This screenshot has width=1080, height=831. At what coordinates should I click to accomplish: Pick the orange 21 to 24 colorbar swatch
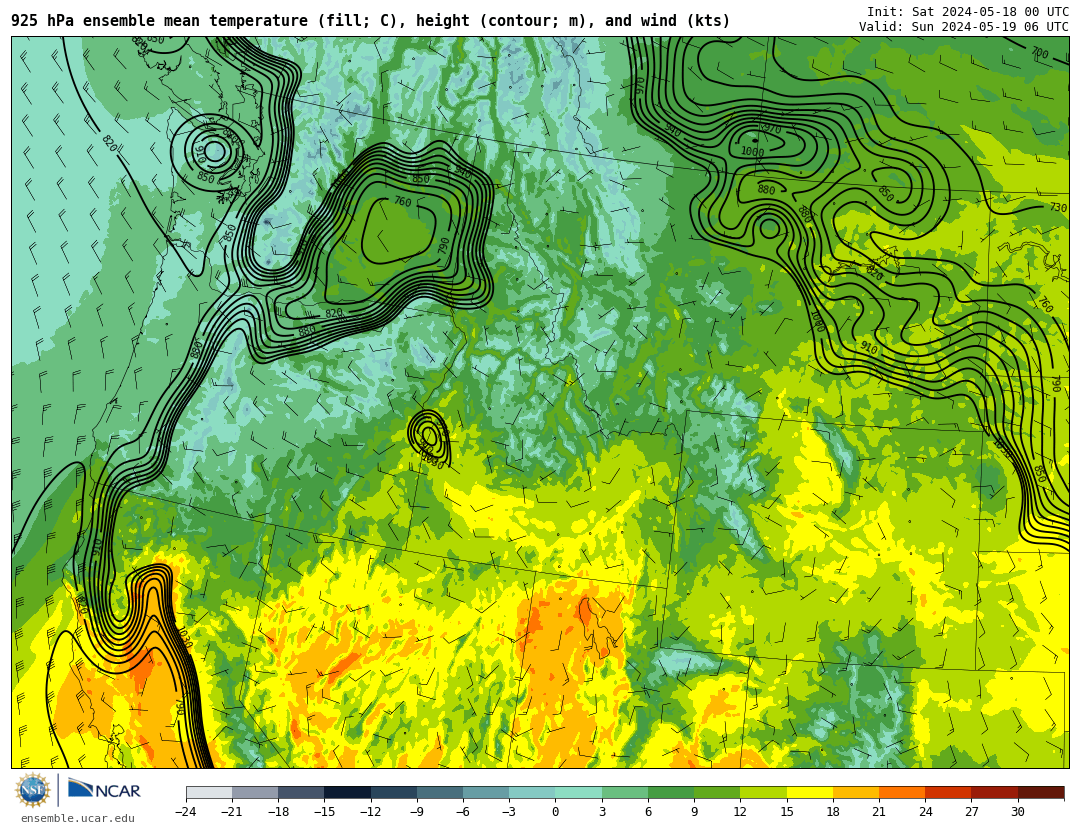tap(902, 792)
